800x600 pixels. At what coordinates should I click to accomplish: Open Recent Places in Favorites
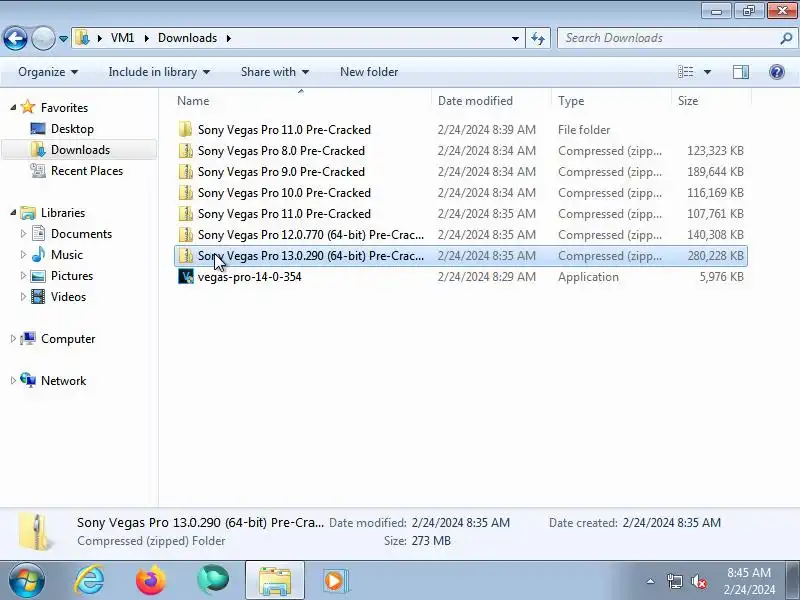tap(87, 170)
